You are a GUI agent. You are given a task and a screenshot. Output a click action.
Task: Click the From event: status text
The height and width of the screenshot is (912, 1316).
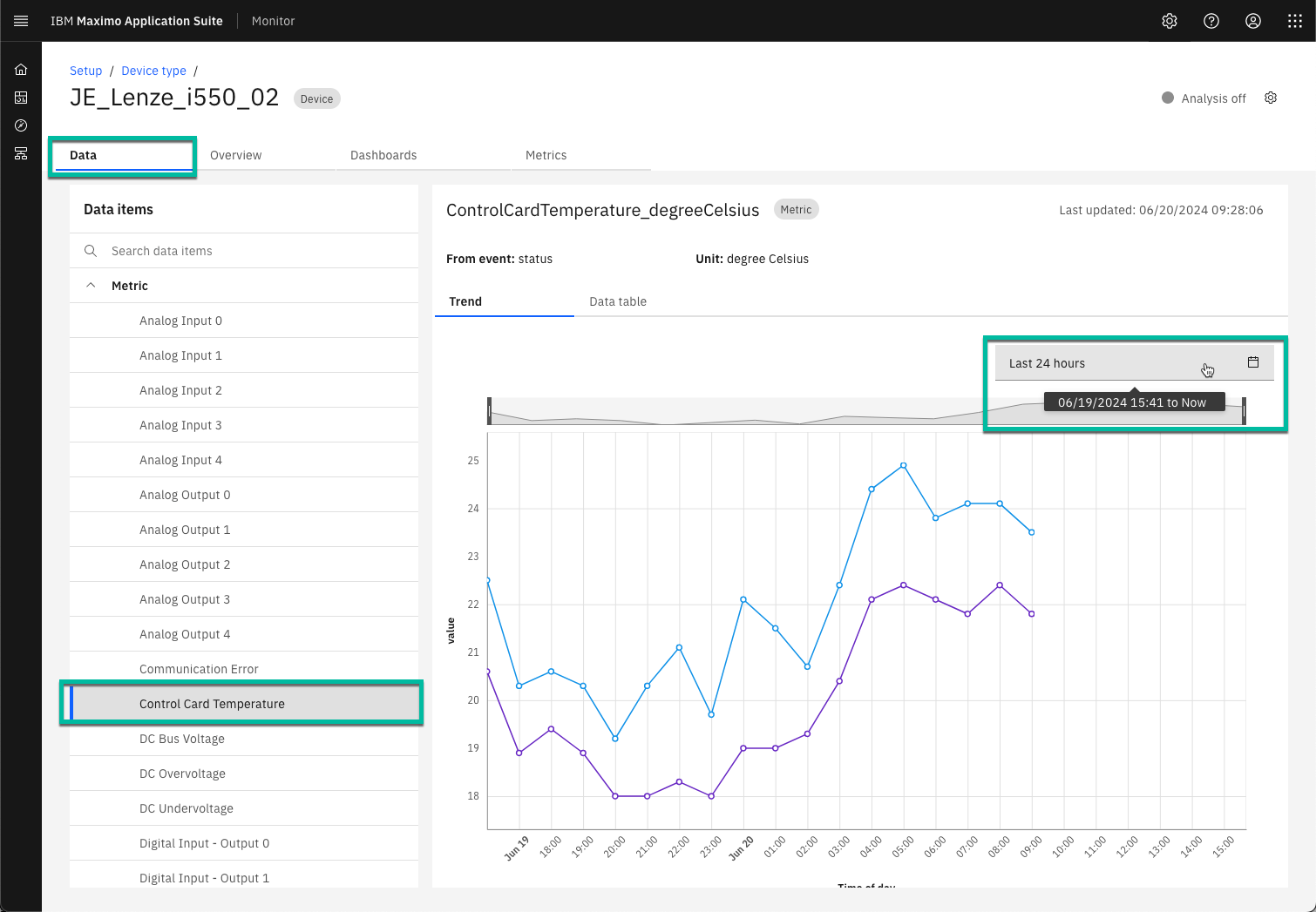coord(499,259)
